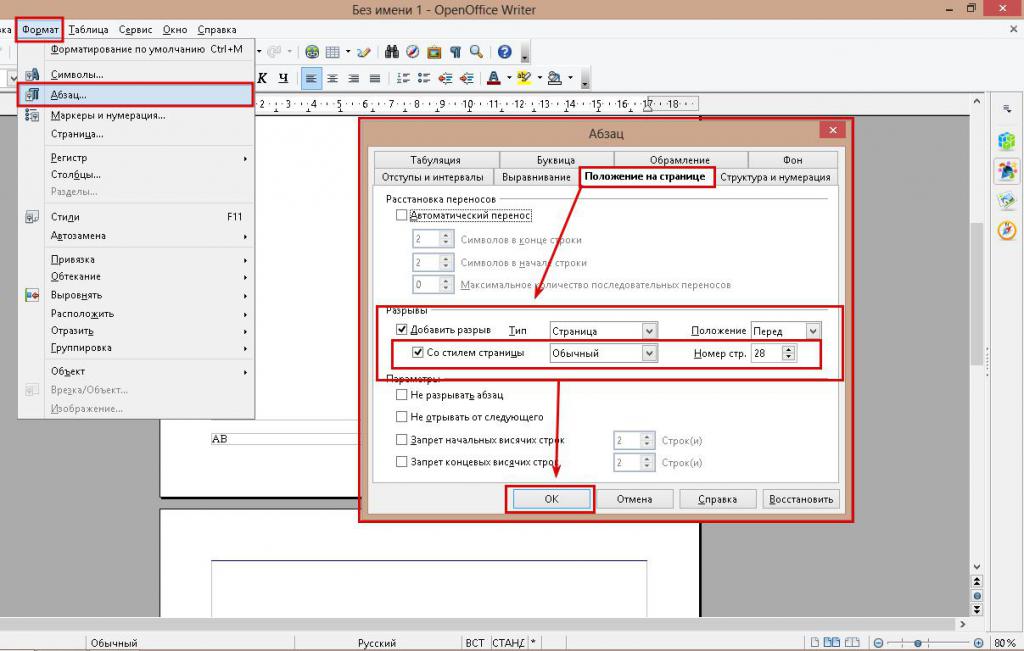Toggle Nonprinting Characters pilcrow icon
Viewport: 1024px width, 651px height.
pyautogui.click(x=455, y=52)
